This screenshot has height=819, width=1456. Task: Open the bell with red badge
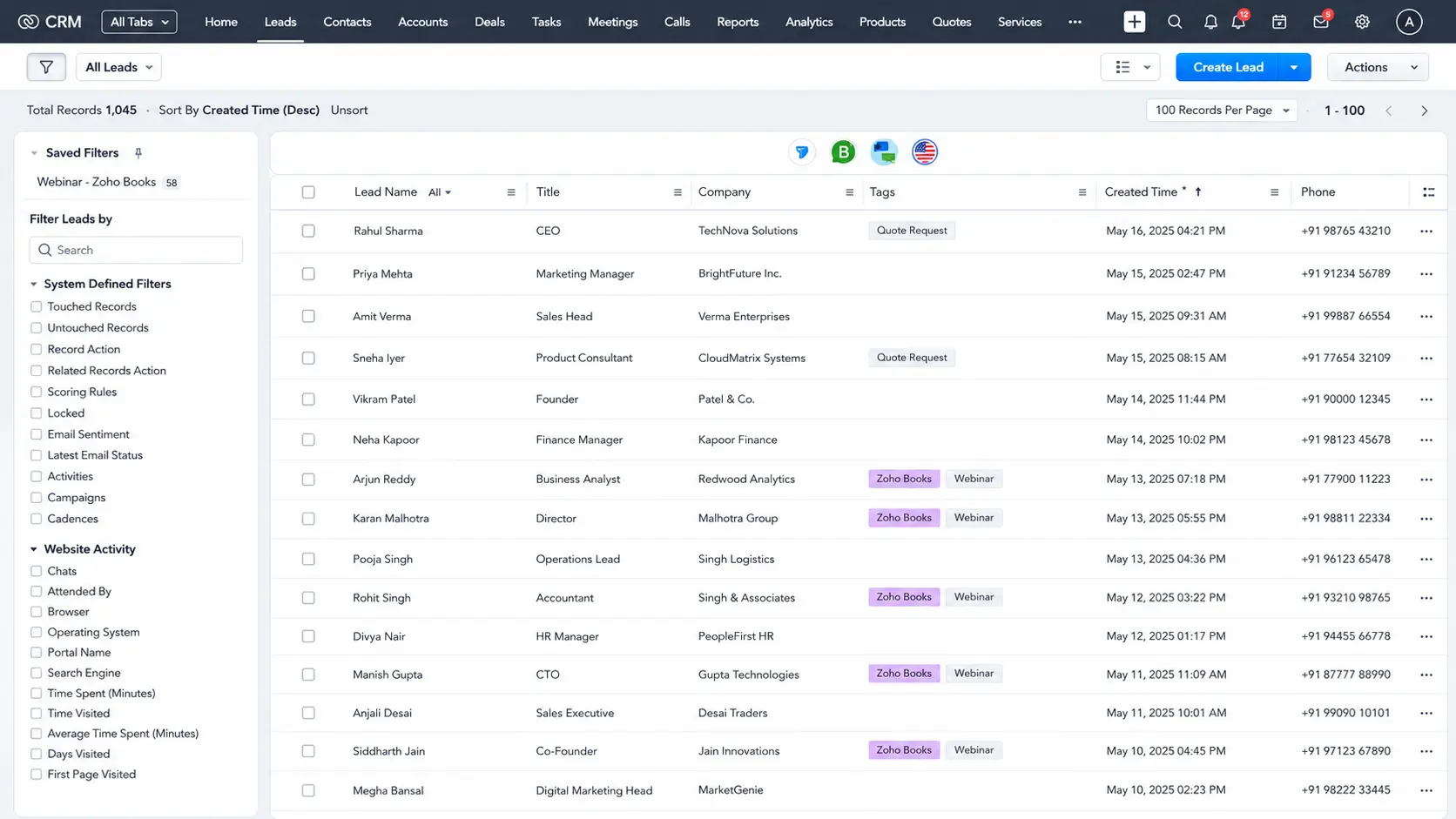click(1239, 21)
